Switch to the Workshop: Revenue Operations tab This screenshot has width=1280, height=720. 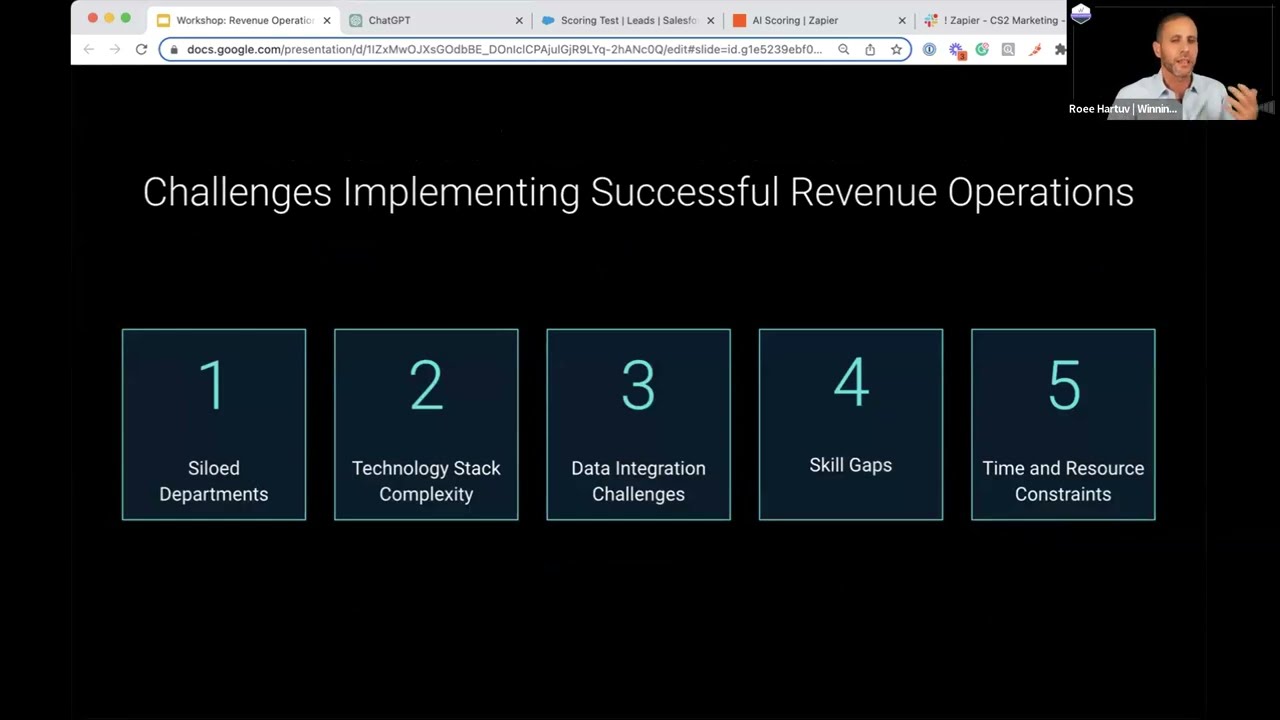click(244, 20)
